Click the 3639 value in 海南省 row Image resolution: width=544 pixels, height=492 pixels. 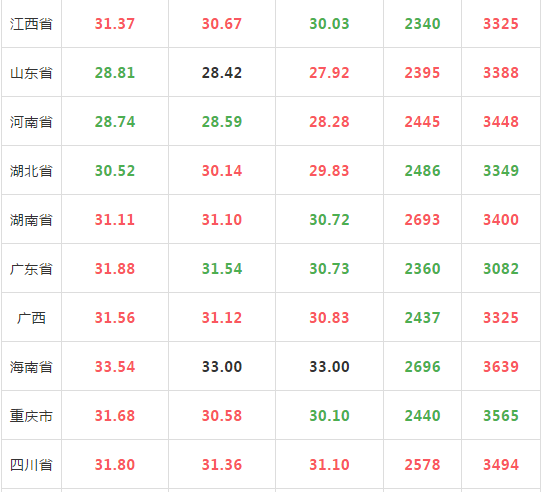[501, 367]
